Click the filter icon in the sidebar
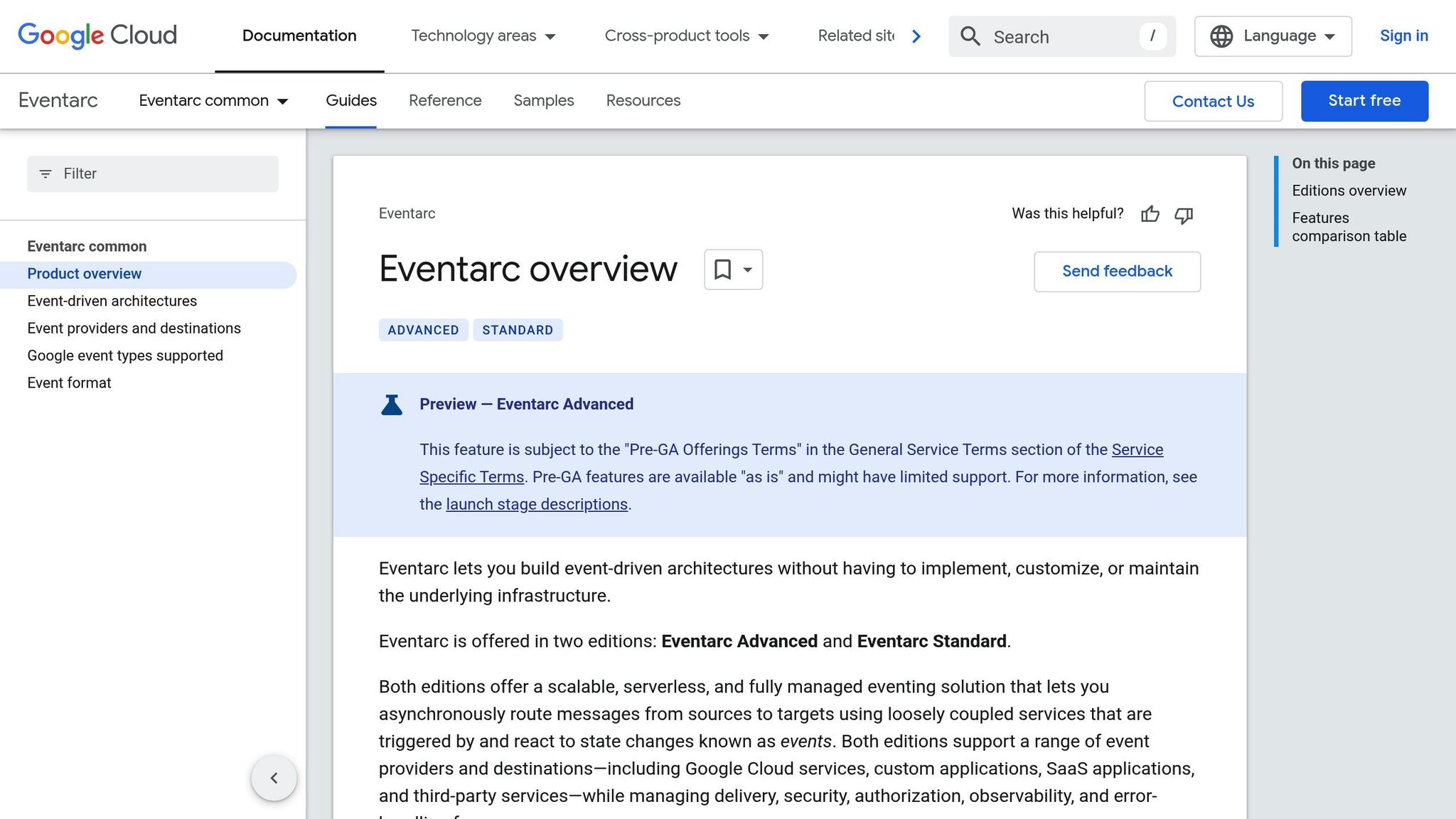The image size is (1456, 819). (45, 173)
